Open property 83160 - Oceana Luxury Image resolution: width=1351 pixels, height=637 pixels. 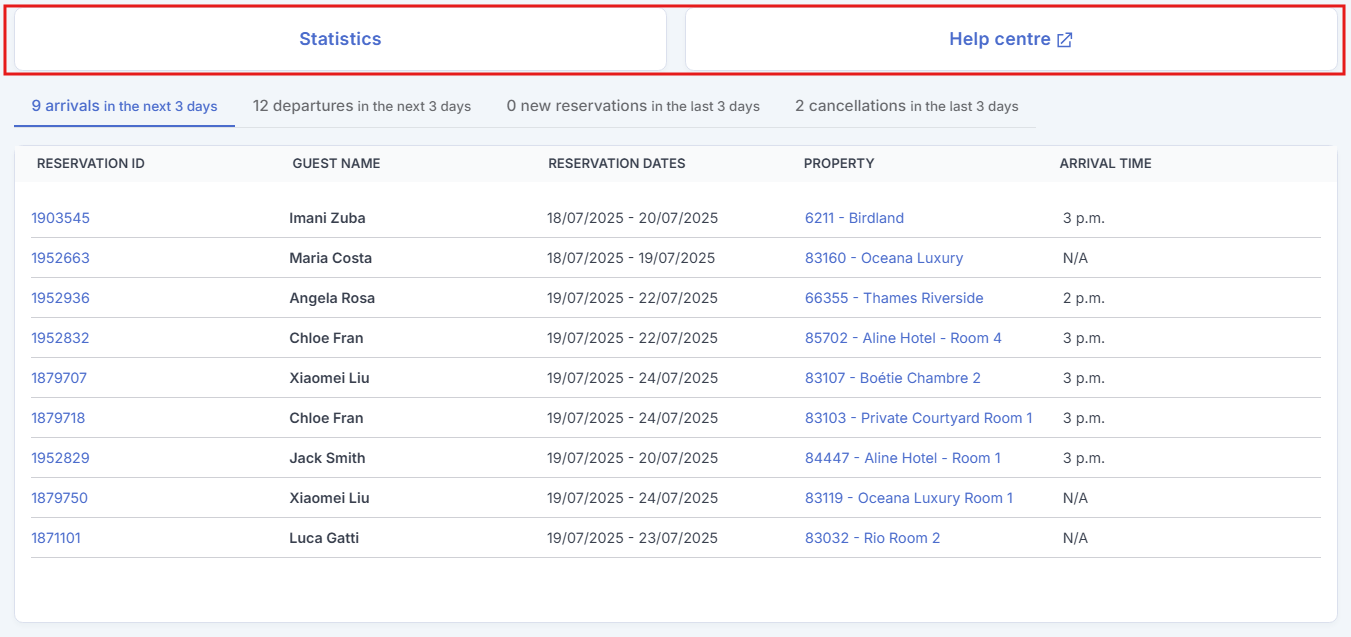884,258
